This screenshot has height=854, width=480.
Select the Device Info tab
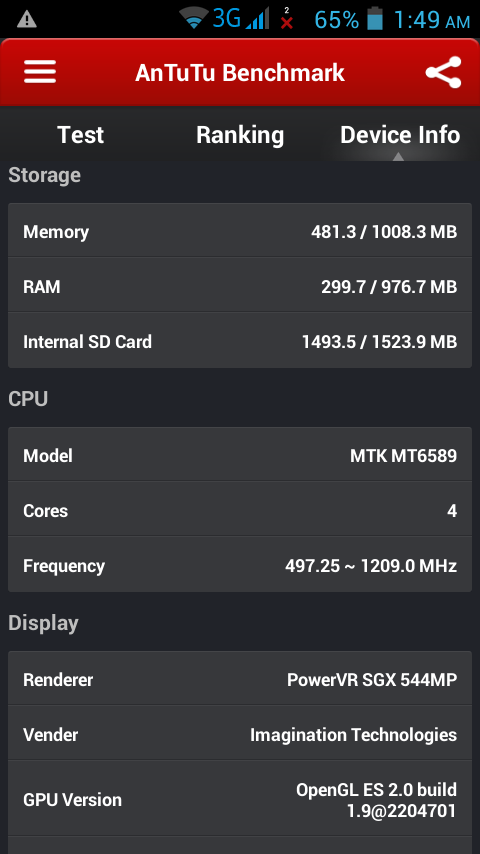coord(400,135)
